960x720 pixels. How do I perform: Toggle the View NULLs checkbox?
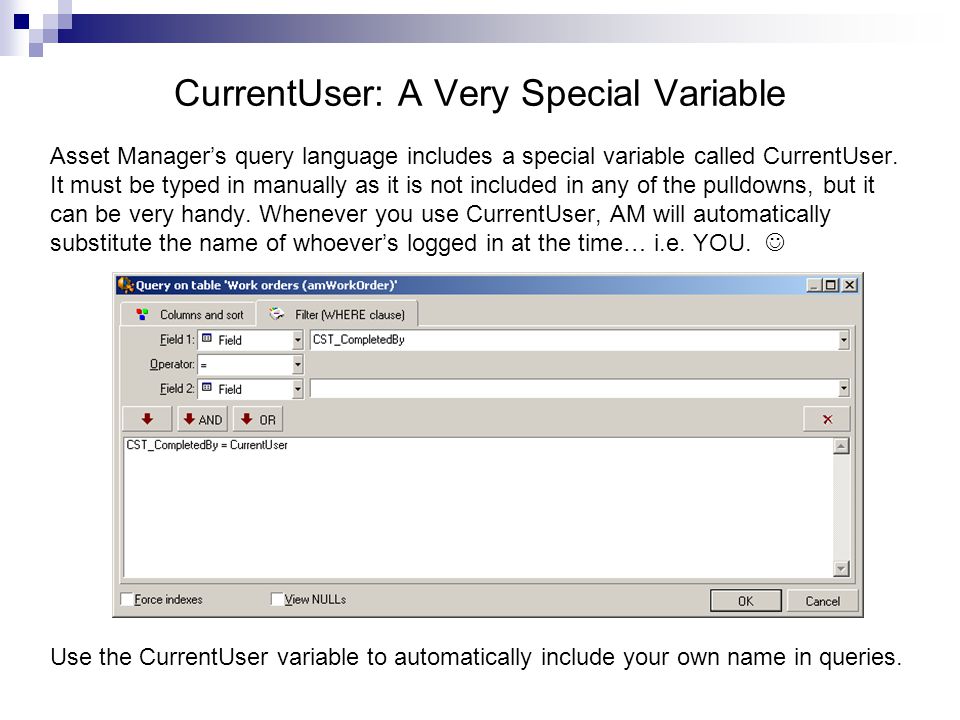[x=277, y=599]
